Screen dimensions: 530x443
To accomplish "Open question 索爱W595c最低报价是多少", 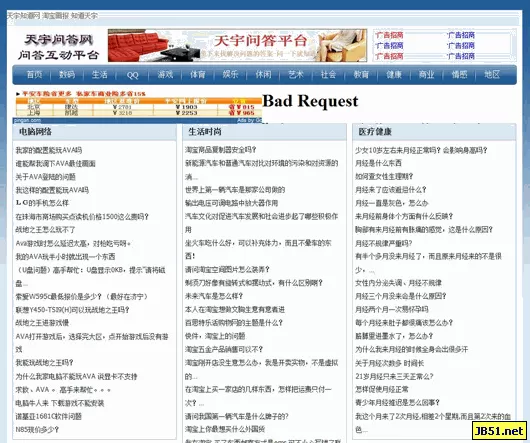I will tap(82, 297).
